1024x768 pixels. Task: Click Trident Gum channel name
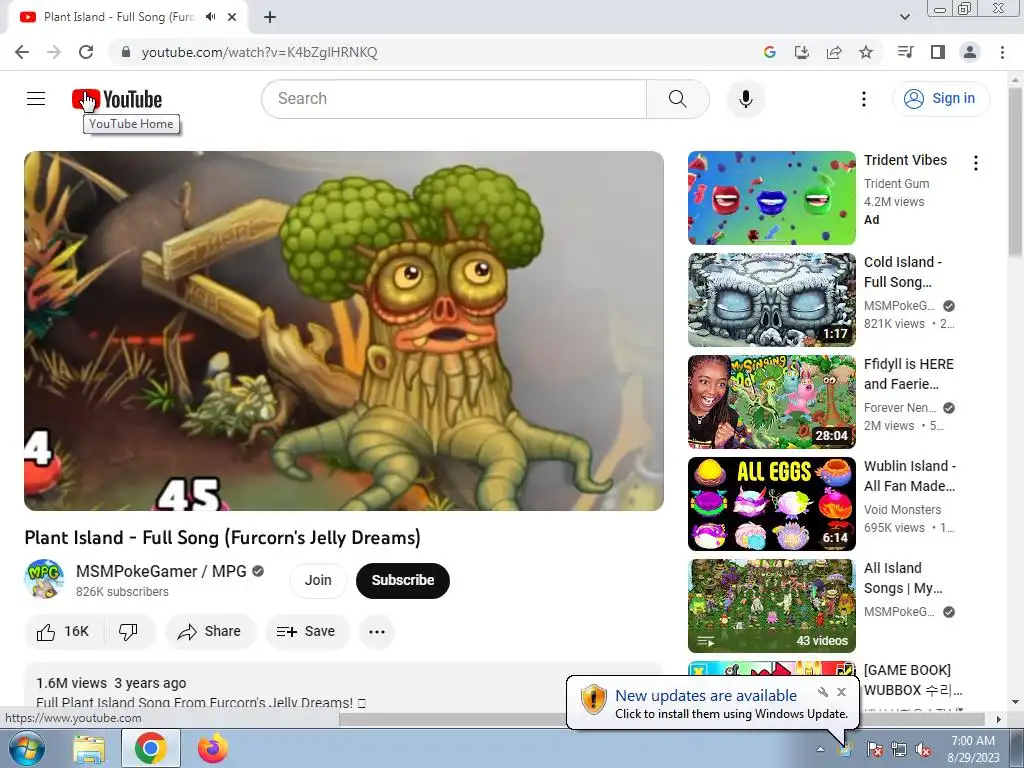(x=896, y=184)
